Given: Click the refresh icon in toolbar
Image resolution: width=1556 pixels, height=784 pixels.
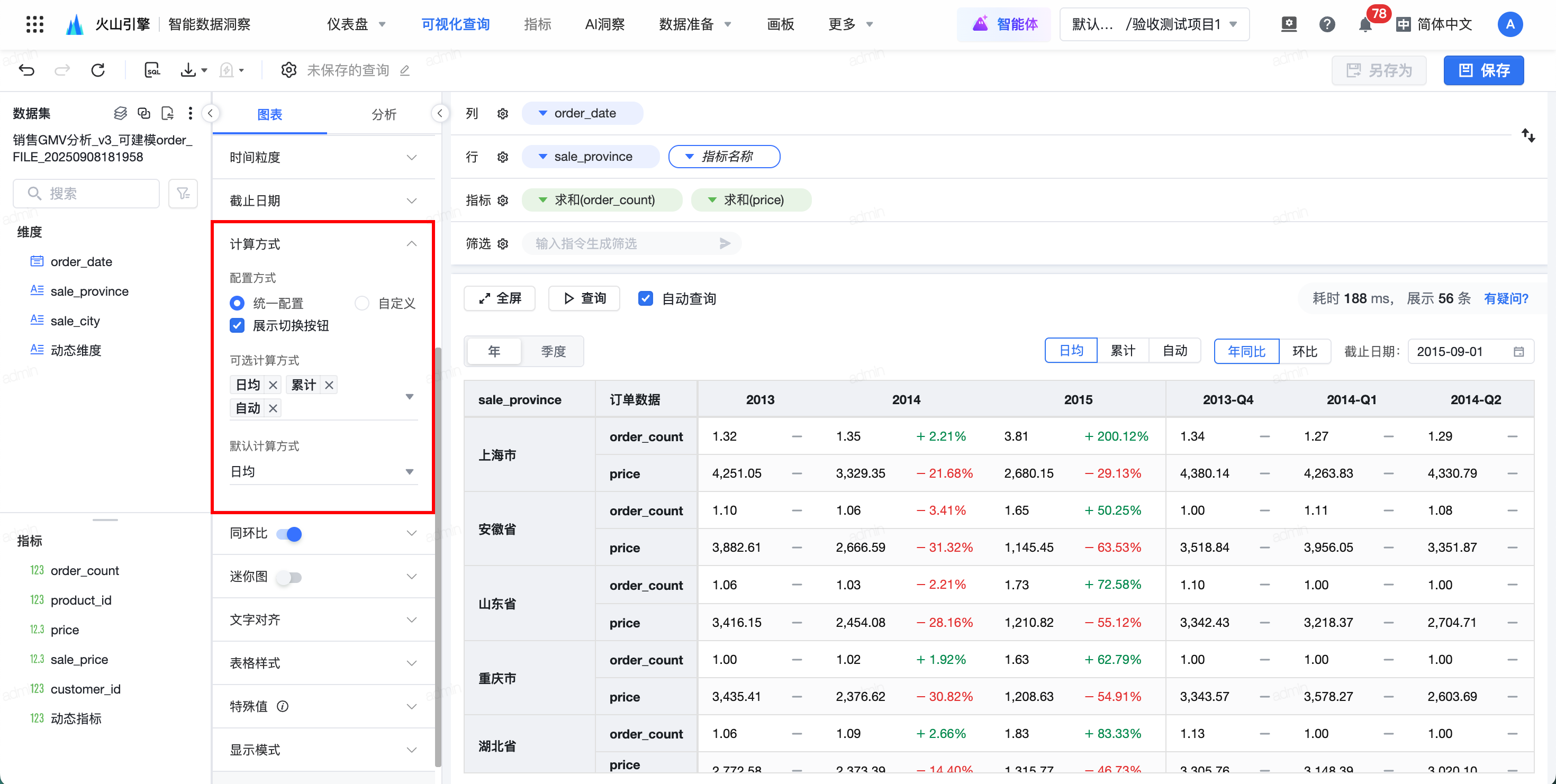Looking at the screenshot, I should [98, 70].
